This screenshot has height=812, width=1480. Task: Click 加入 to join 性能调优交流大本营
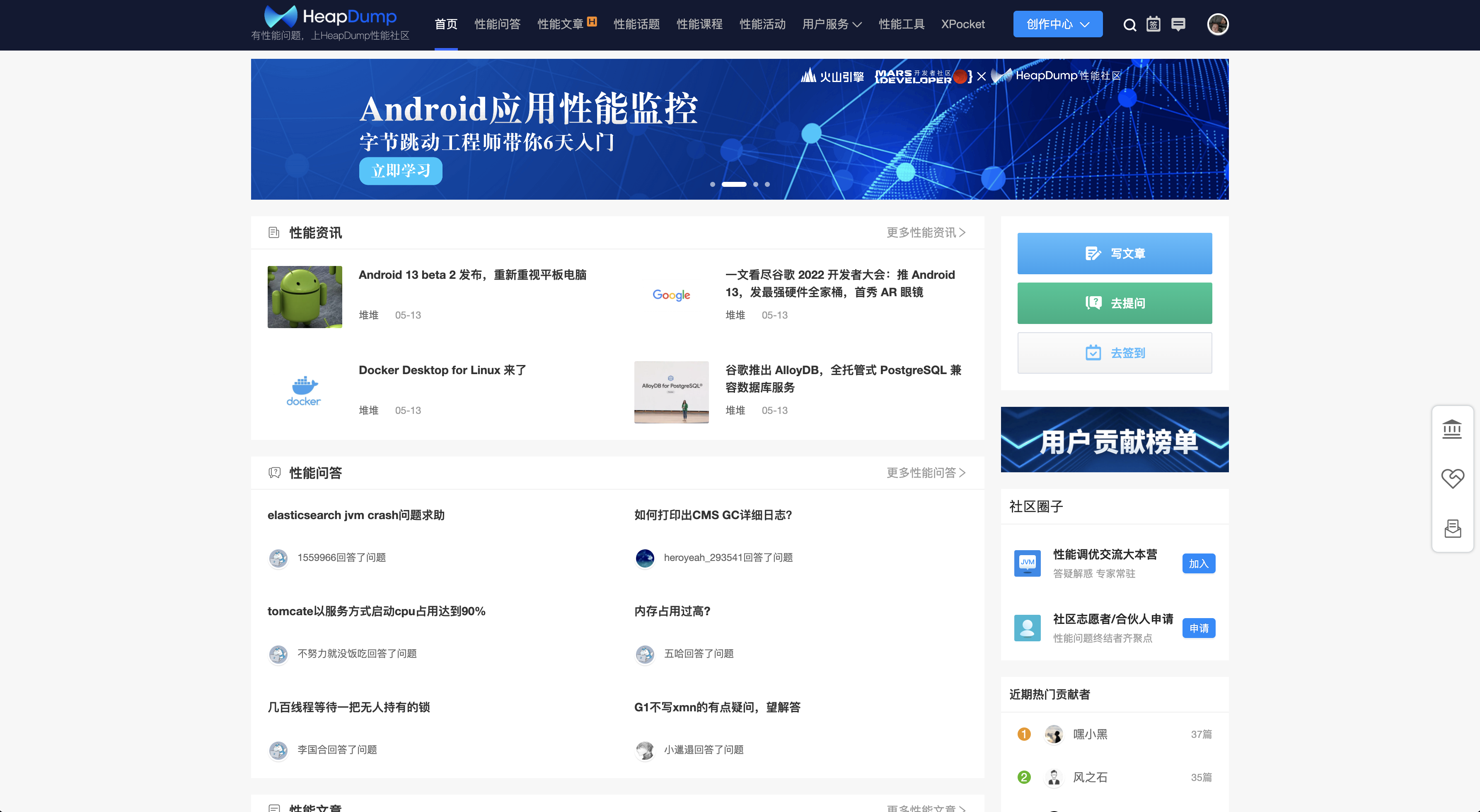click(1198, 564)
